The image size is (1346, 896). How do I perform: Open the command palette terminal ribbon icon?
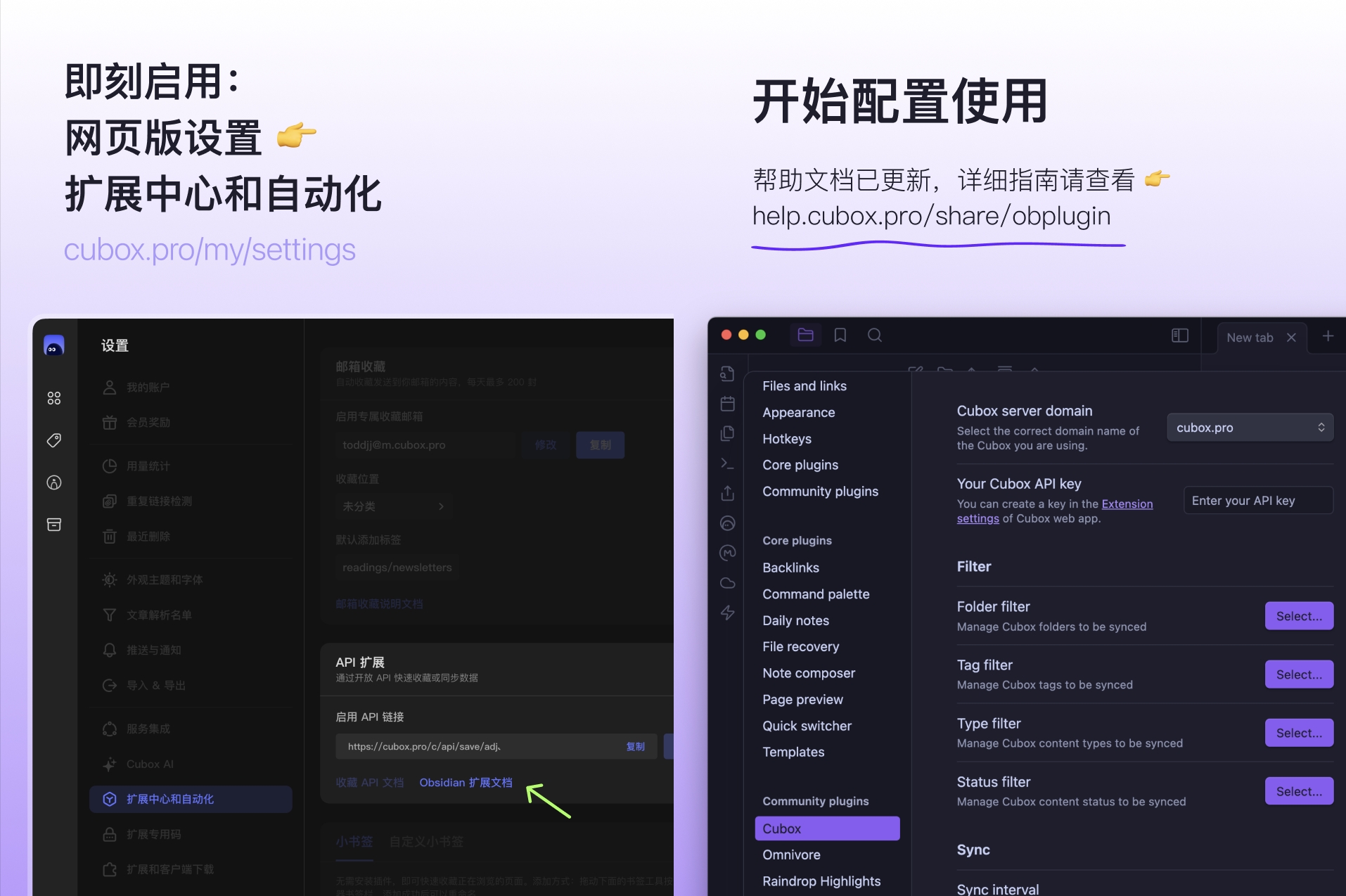[x=728, y=463]
